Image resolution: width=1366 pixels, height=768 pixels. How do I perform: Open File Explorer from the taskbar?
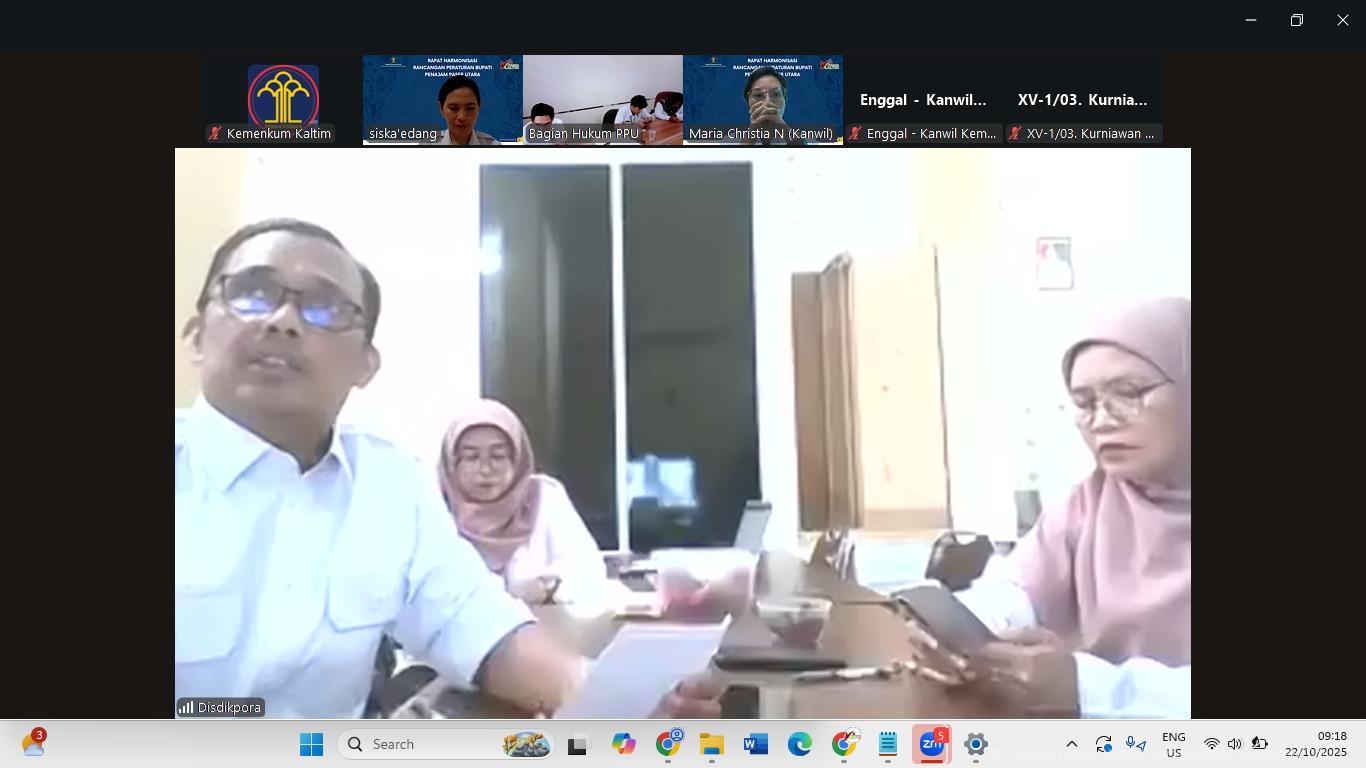(x=711, y=745)
